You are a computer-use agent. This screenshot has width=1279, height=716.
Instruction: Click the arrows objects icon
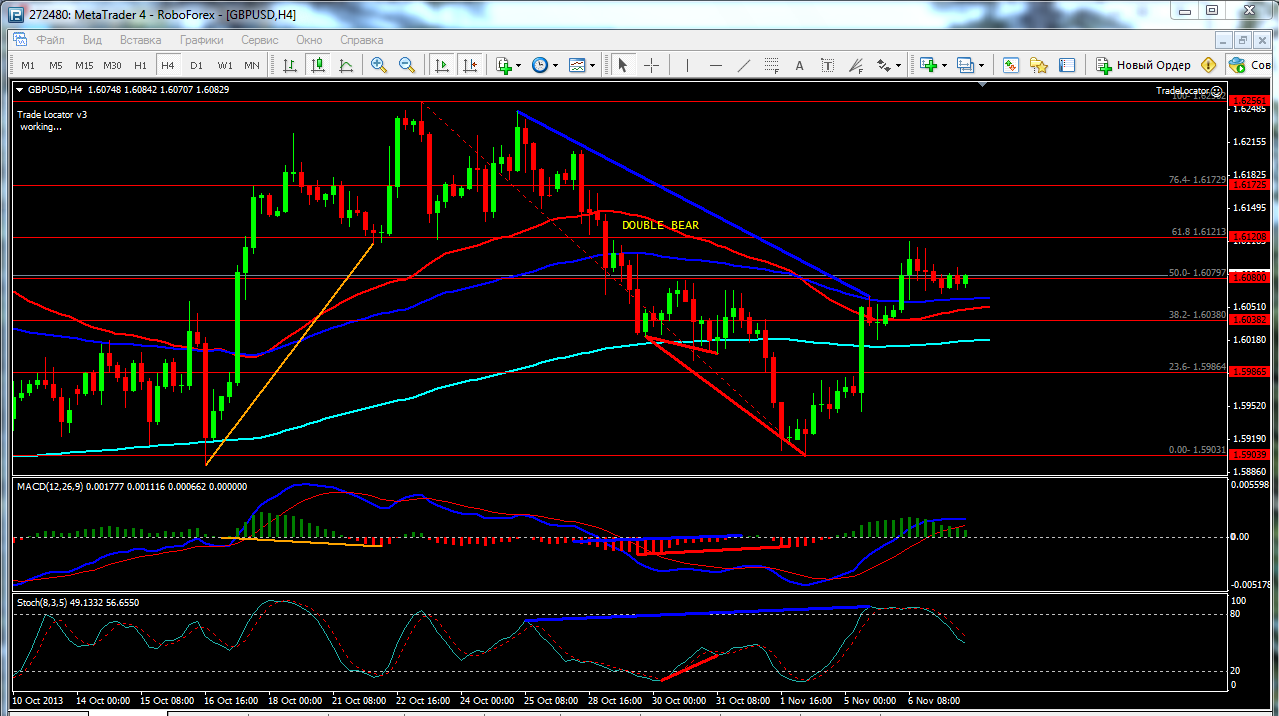click(883, 65)
